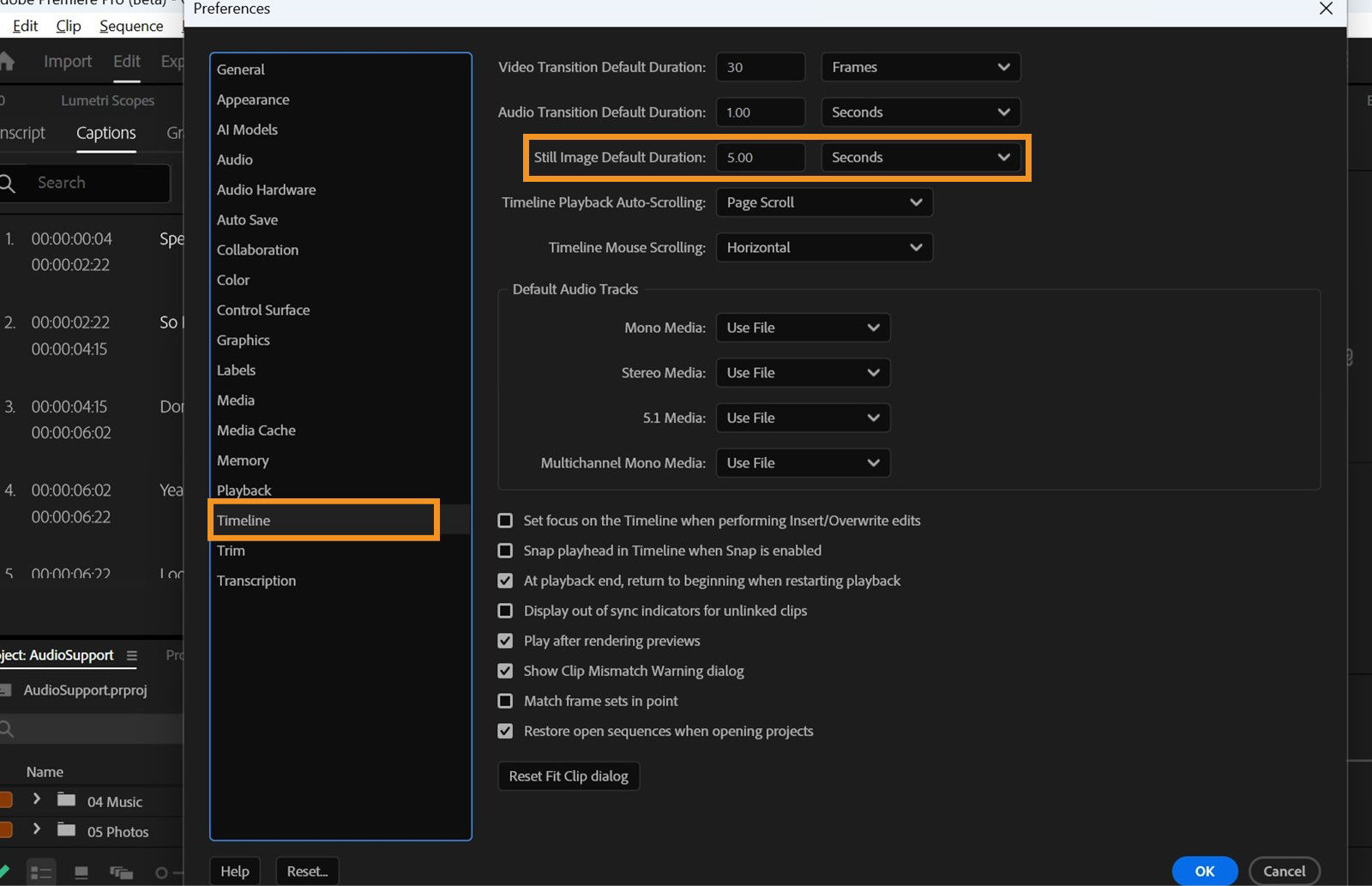Click the search magnifier in the Captions panel
1372x886 pixels.
pos(9,183)
